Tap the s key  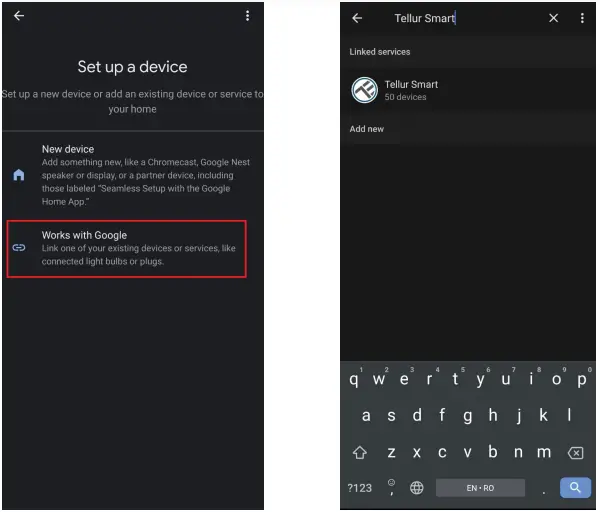coord(391,416)
